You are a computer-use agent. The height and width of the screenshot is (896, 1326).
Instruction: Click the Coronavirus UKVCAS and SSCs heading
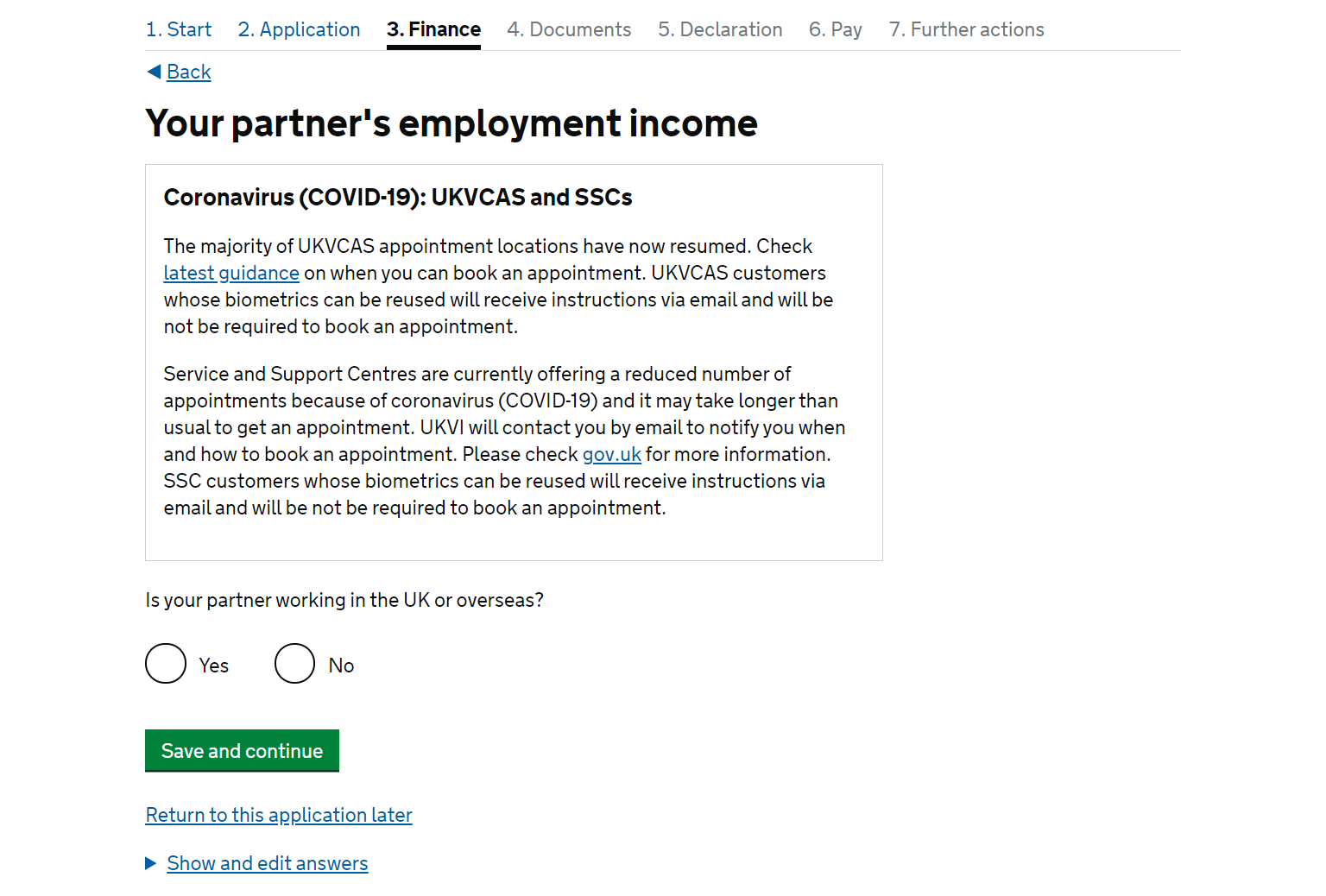[398, 198]
